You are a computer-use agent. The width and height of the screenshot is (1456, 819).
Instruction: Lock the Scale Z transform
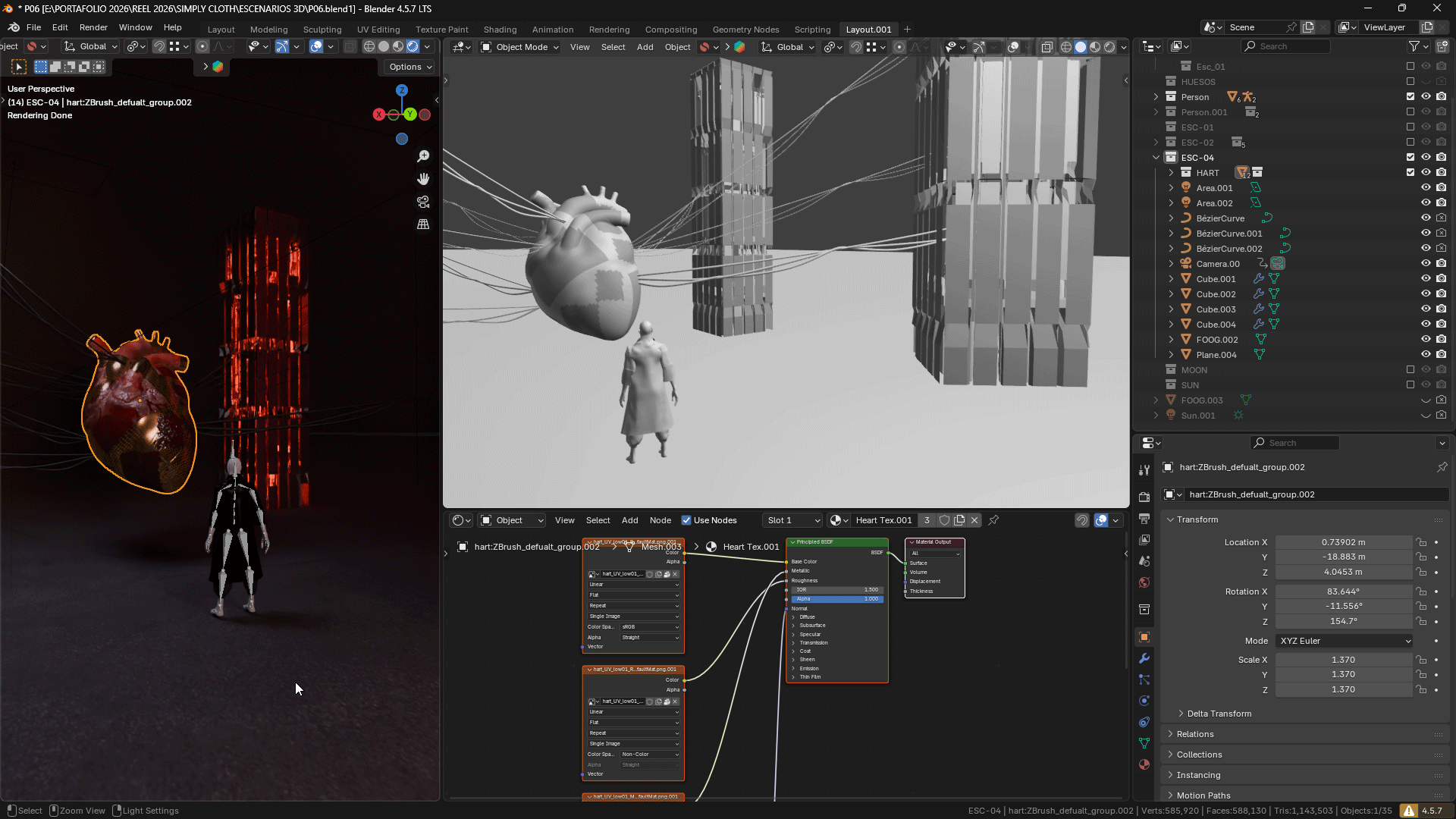(x=1421, y=689)
